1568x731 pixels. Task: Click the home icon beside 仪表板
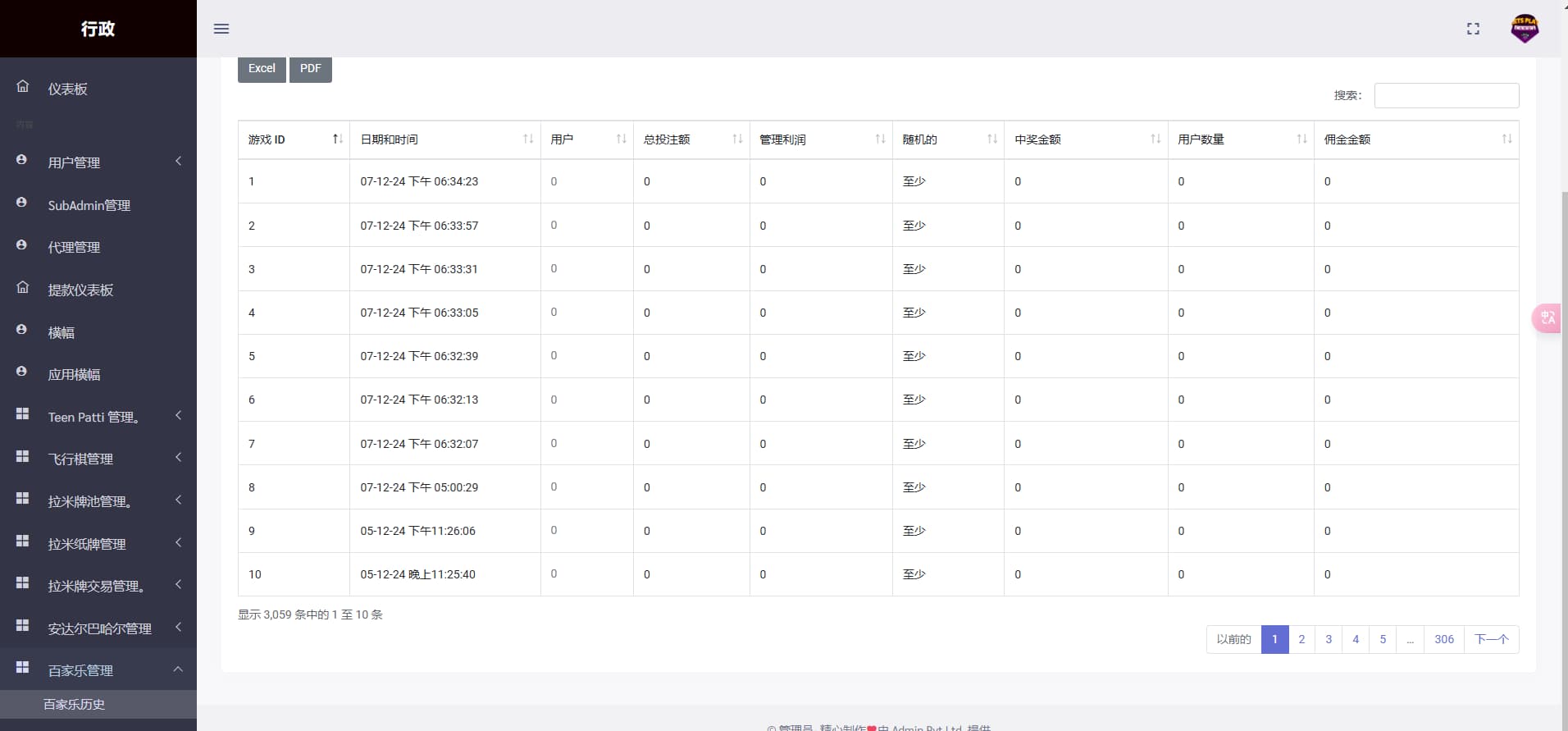[x=23, y=86]
